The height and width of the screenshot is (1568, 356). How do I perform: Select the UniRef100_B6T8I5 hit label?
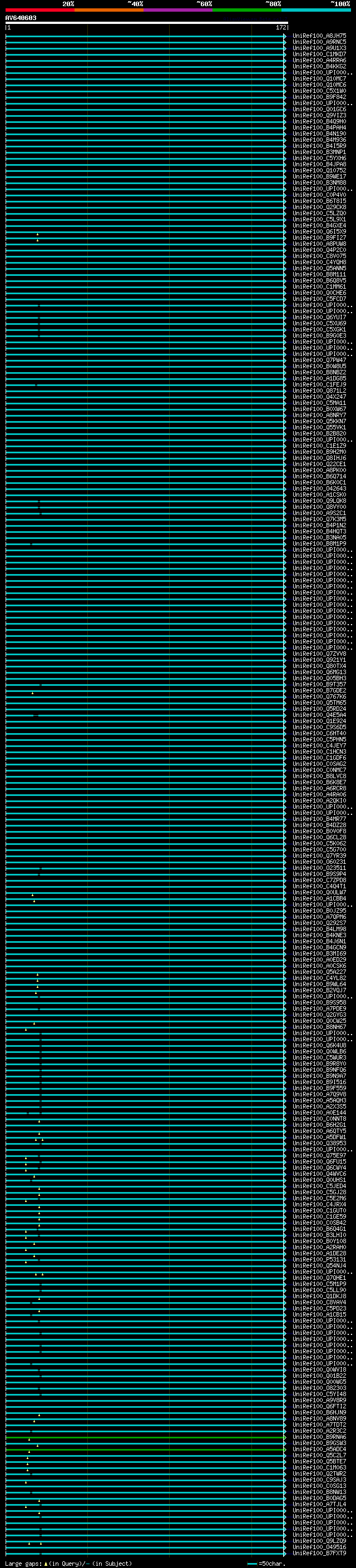(x=319, y=201)
